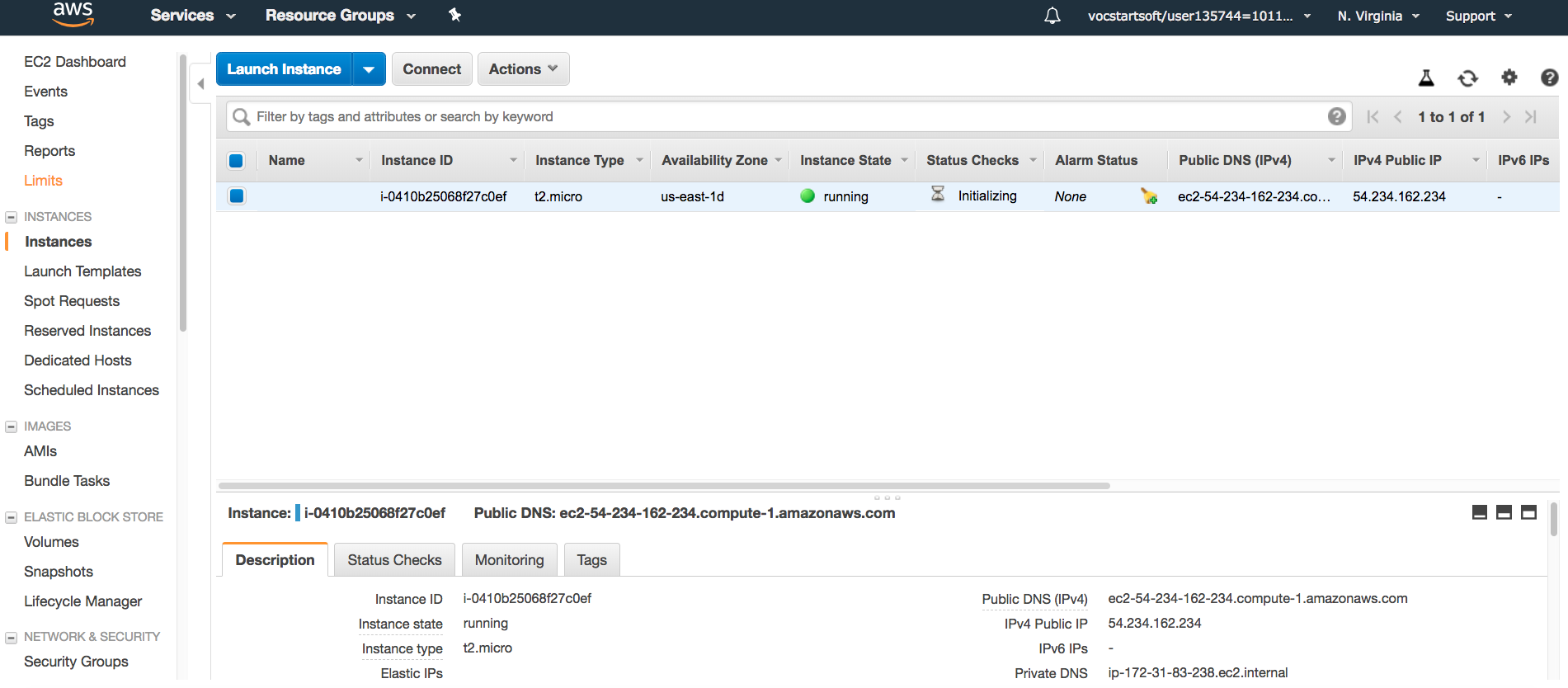Click the us-east-1d availability zone cell
The height and width of the screenshot is (688, 1568).
coord(692,196)
